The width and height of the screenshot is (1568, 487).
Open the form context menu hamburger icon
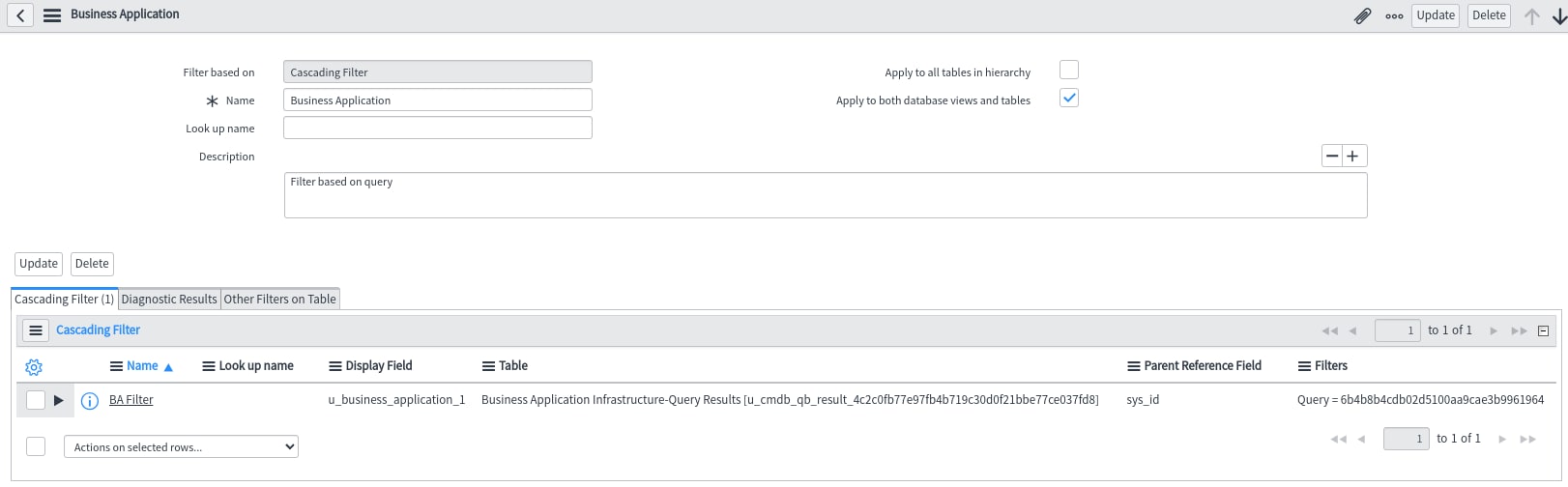[52, 15]
